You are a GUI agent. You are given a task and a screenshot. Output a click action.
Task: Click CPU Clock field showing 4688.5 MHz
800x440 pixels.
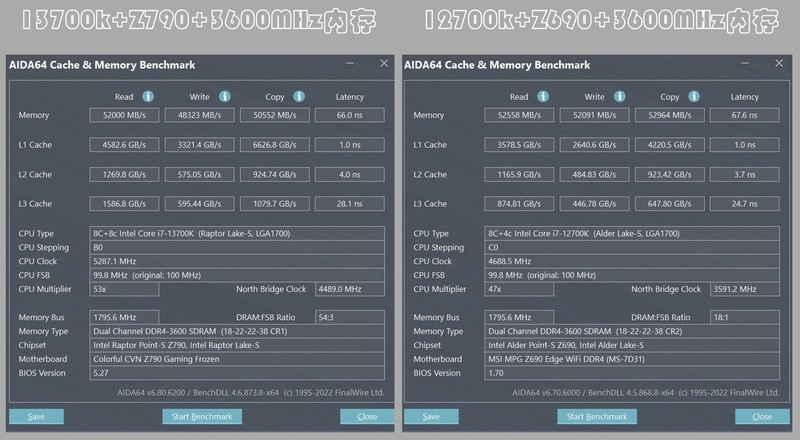click(632, 261)
